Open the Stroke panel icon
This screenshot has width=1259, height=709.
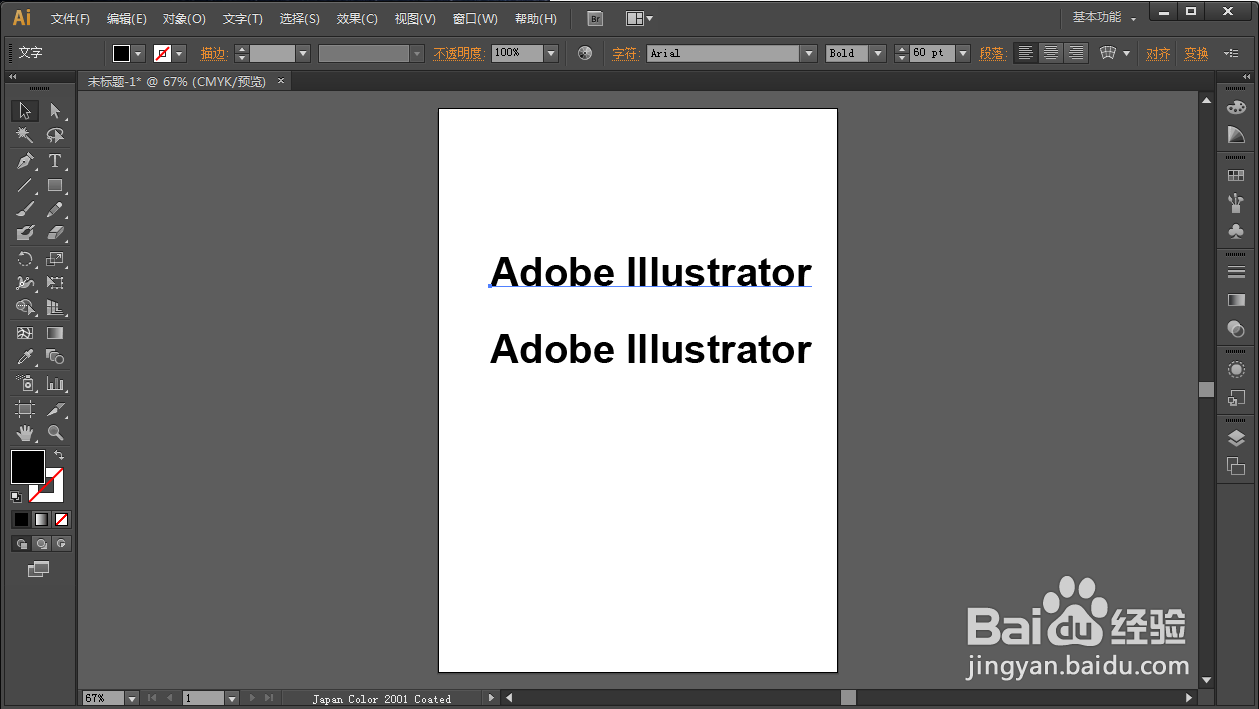click(1236, 272)
